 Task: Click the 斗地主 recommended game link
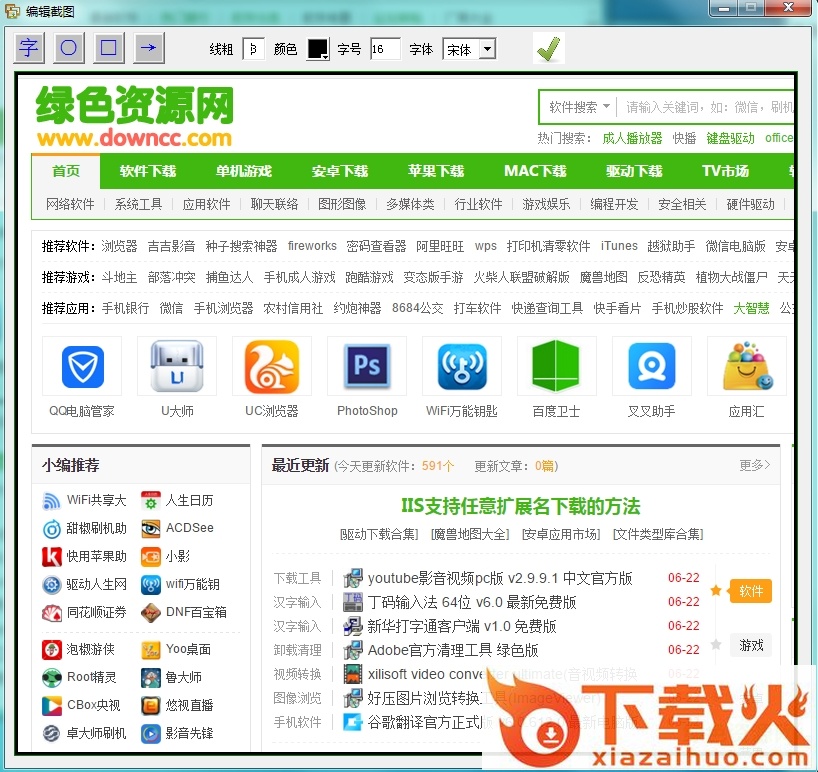[119, 277]
